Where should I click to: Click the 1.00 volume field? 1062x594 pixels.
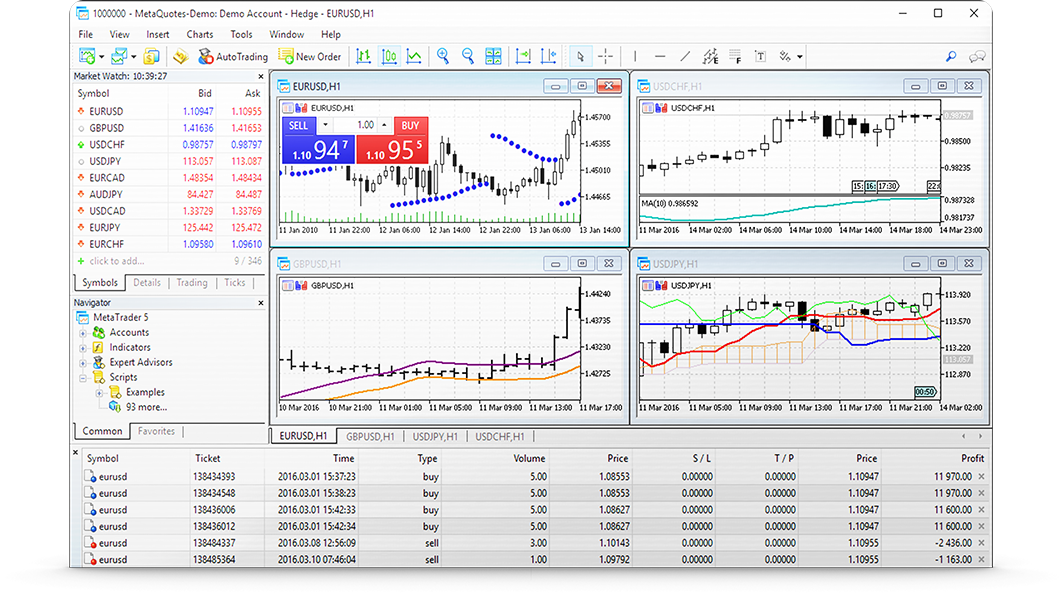(x=355, y=125)
